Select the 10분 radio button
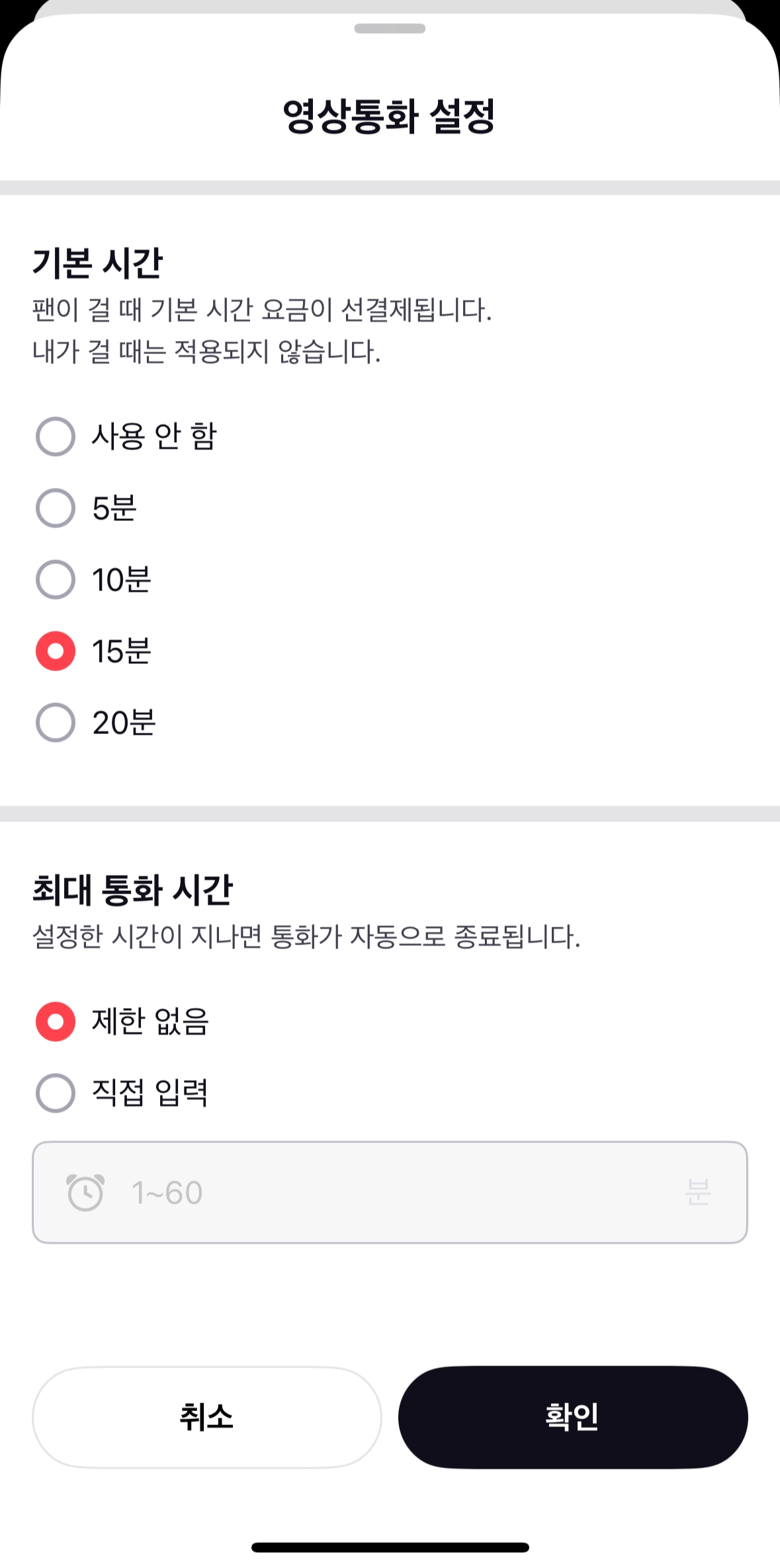The height and width of the screenshot is (1568, 780). click(56, 579)
